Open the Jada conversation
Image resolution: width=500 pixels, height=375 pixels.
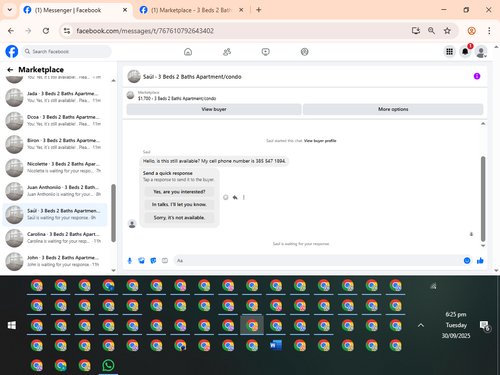(55, 97)
